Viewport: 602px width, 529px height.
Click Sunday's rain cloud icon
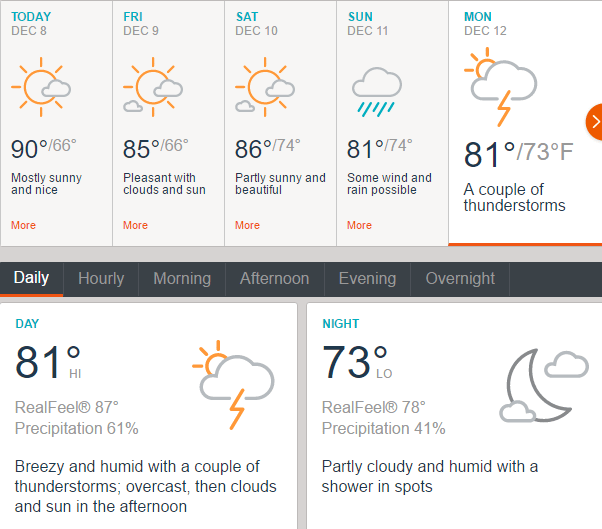[x=375, y=92]
